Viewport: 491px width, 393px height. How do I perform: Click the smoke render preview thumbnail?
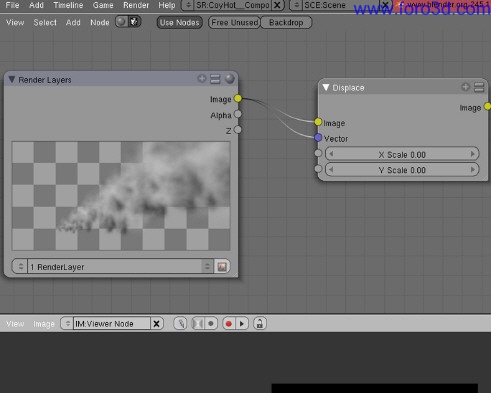pos(121,196)
